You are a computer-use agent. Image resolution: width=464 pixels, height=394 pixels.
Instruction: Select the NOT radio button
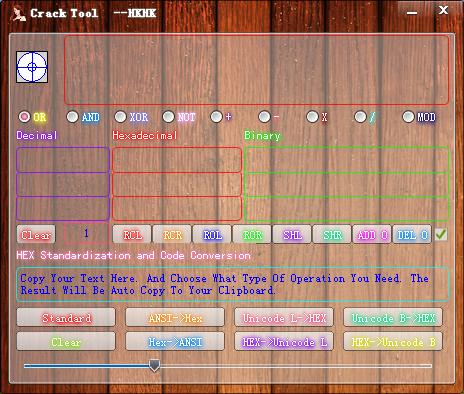(x=168, y=117)
